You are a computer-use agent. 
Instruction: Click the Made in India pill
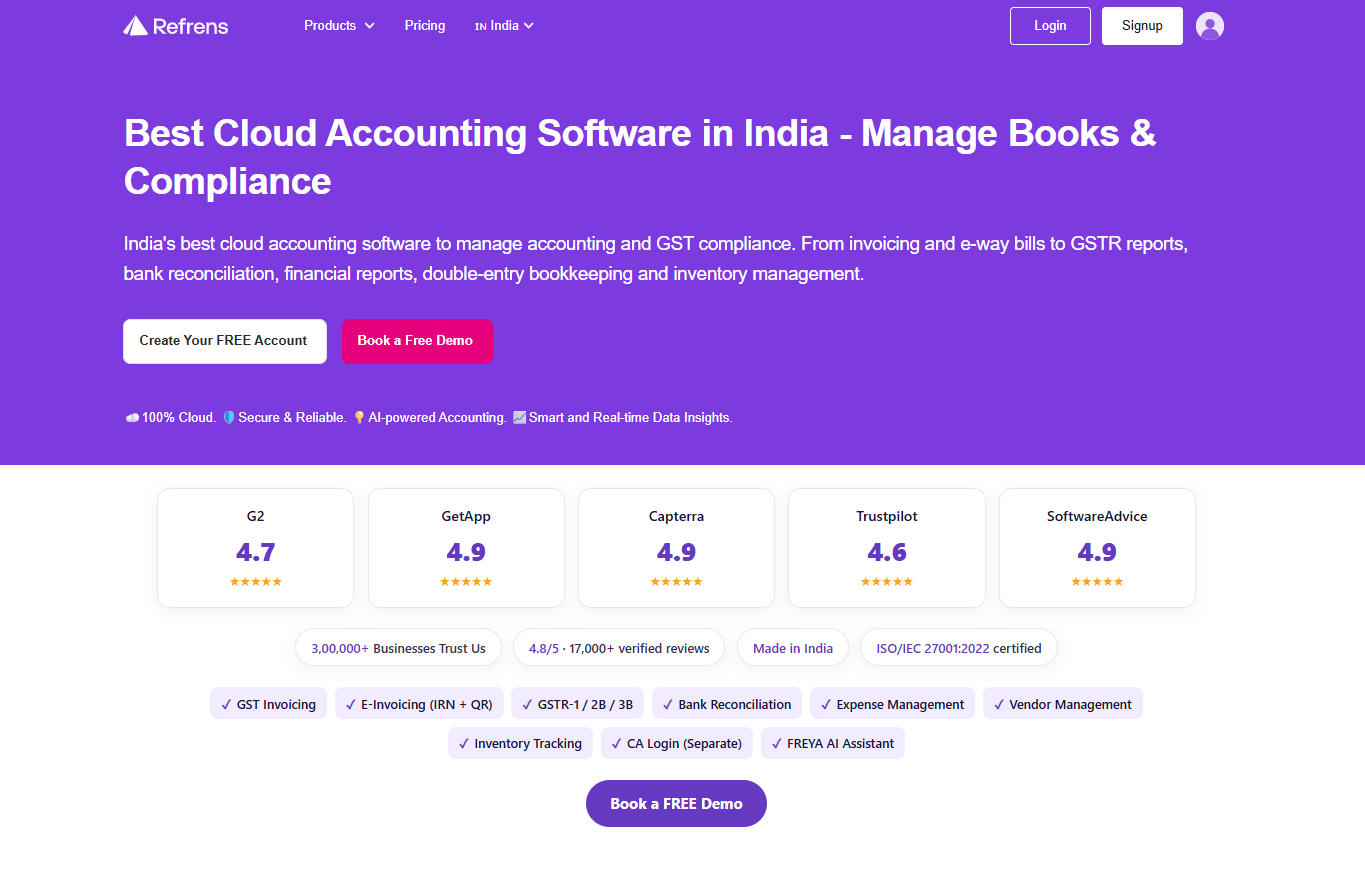pos(793,648)
